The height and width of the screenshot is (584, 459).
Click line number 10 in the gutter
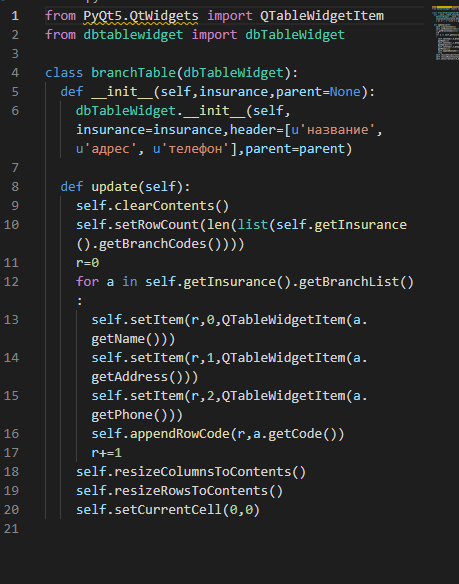pos(11,225)
